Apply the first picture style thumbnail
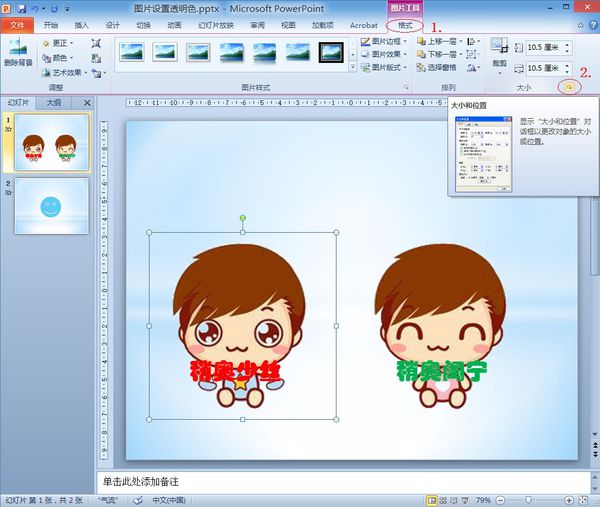600x507 pixels. (131, 52)
